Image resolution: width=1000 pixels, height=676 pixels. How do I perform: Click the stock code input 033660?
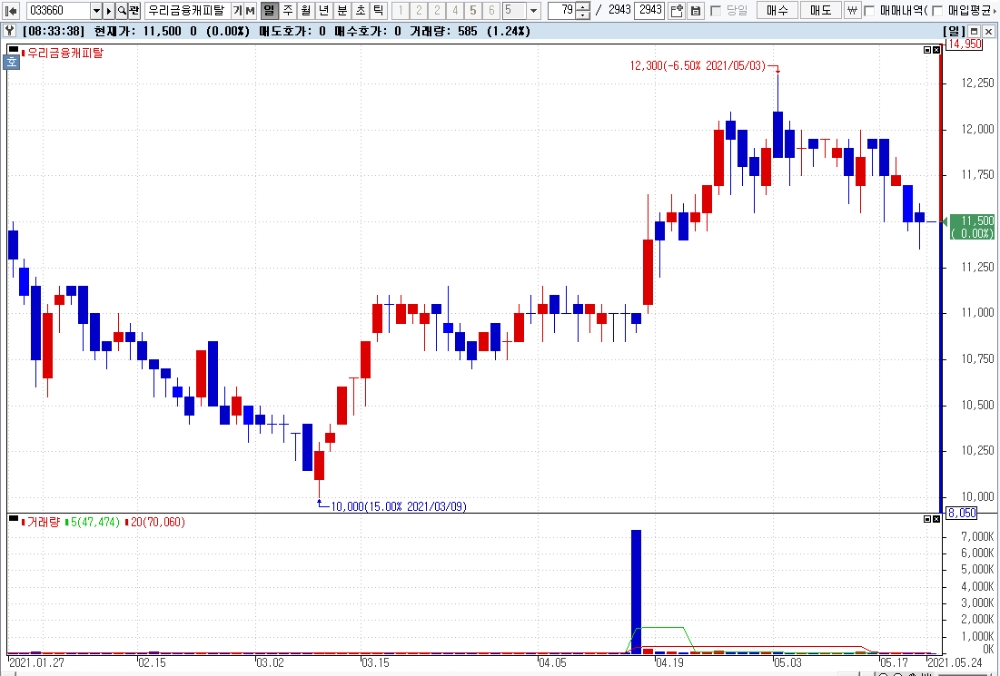tap(58, 10)
